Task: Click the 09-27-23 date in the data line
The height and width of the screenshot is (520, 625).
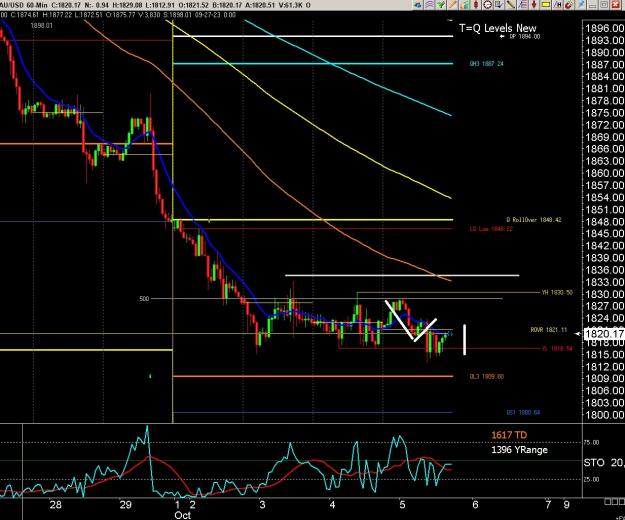Action: tap(210, 15)
